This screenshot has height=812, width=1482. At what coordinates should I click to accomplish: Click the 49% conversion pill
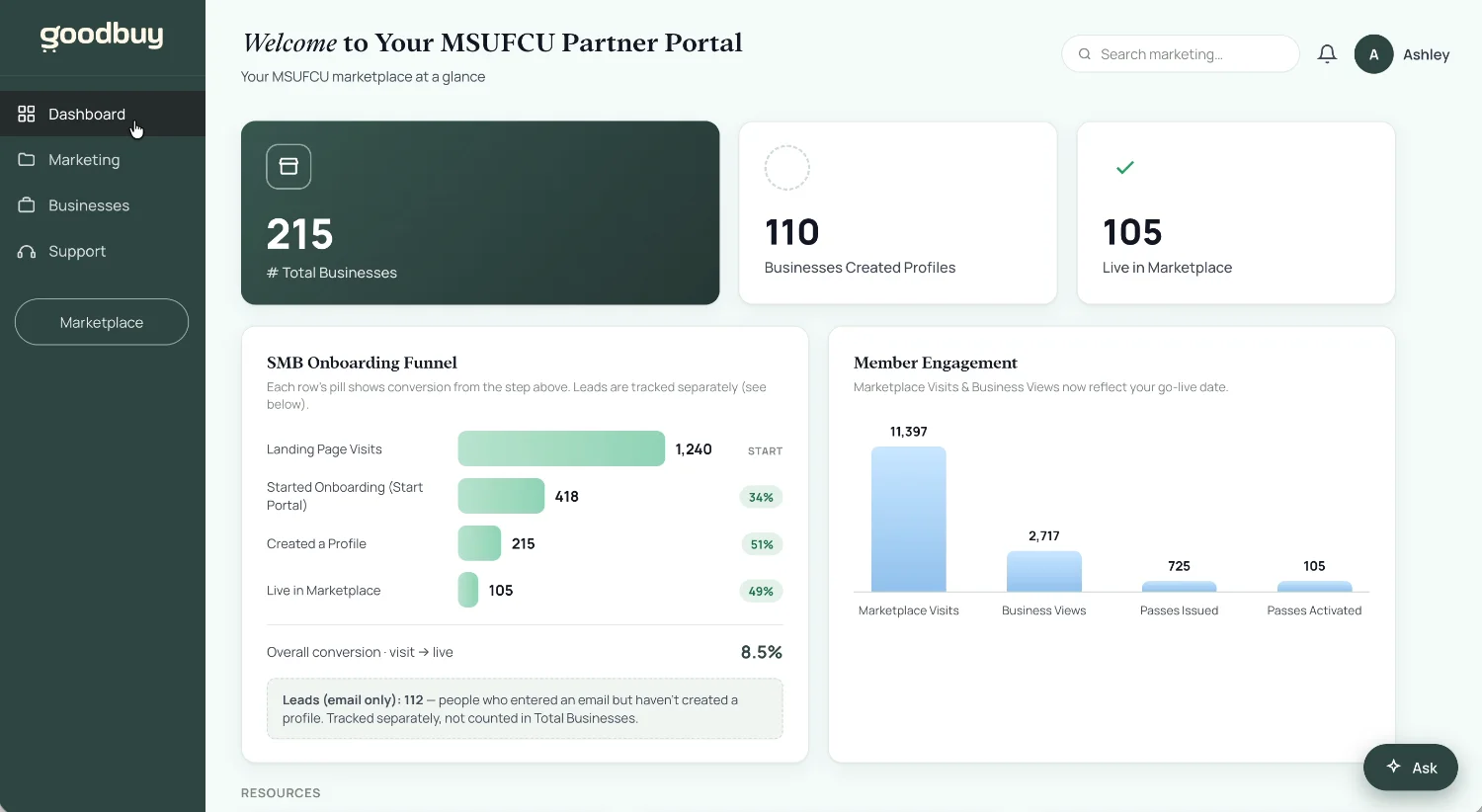tap(761, 592)
